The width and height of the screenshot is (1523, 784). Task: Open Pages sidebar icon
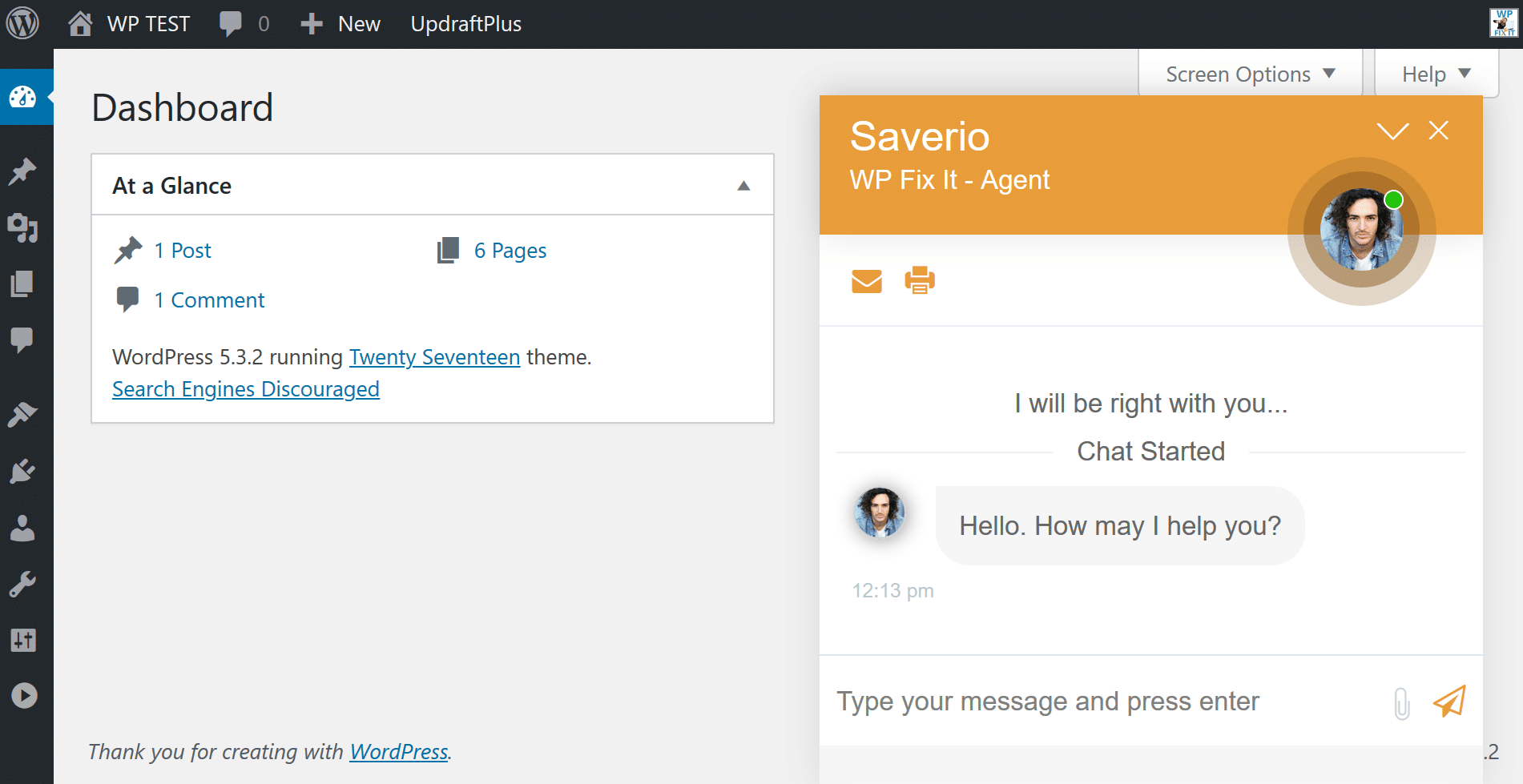pyautogui.click(x=22, y=283)
